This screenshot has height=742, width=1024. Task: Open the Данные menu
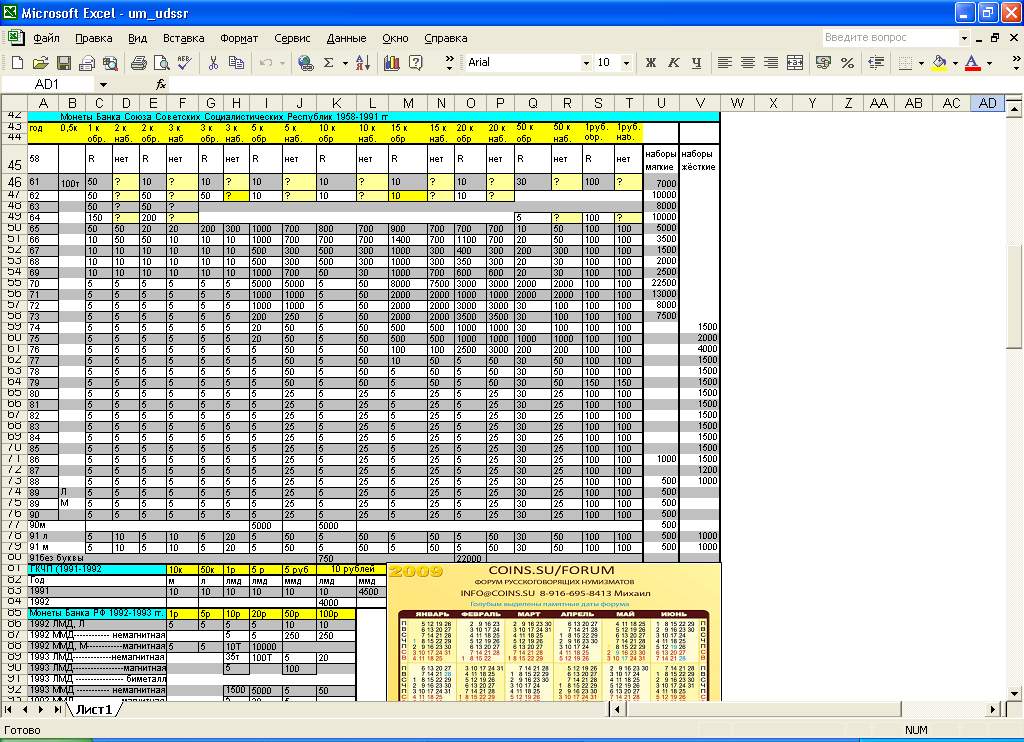[x=346, y=38]
